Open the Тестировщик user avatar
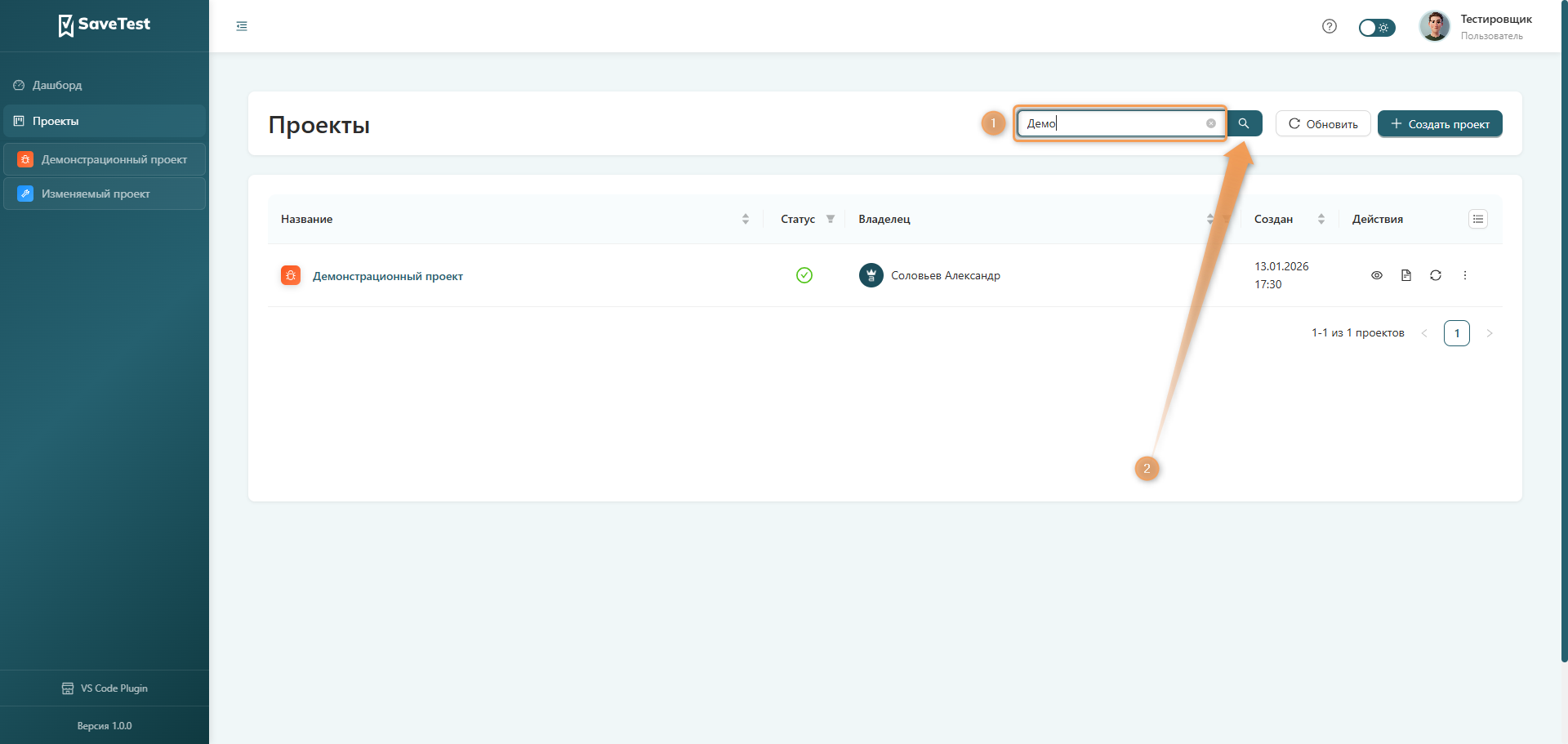Image resolution: width=1568 pixels, height=744 pixels. tap(1434, 26)
